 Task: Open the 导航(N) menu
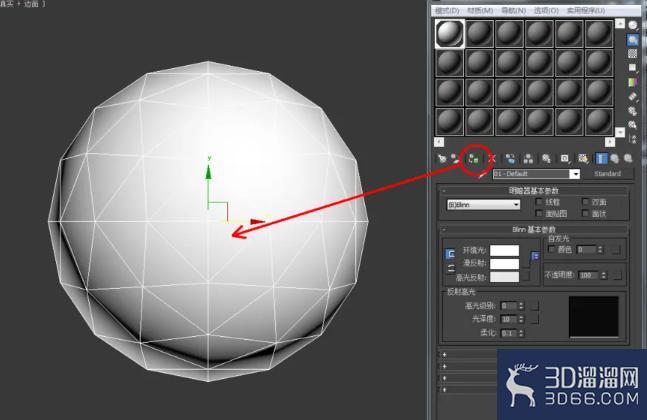(x=513, y=10)
